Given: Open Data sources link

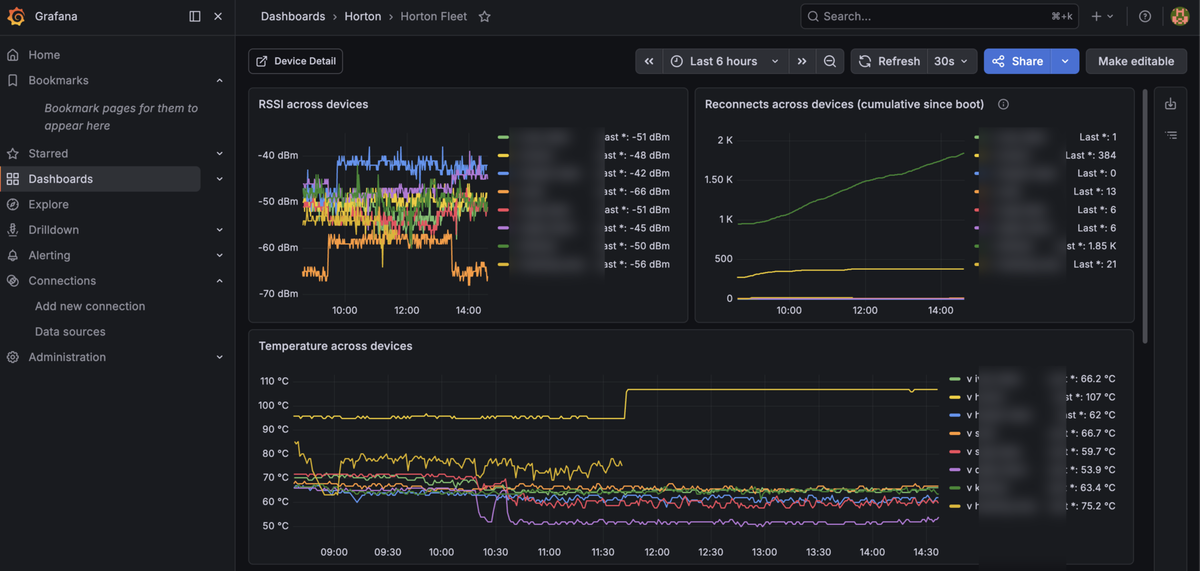Looking at the screenshot, I should point(70,332).
